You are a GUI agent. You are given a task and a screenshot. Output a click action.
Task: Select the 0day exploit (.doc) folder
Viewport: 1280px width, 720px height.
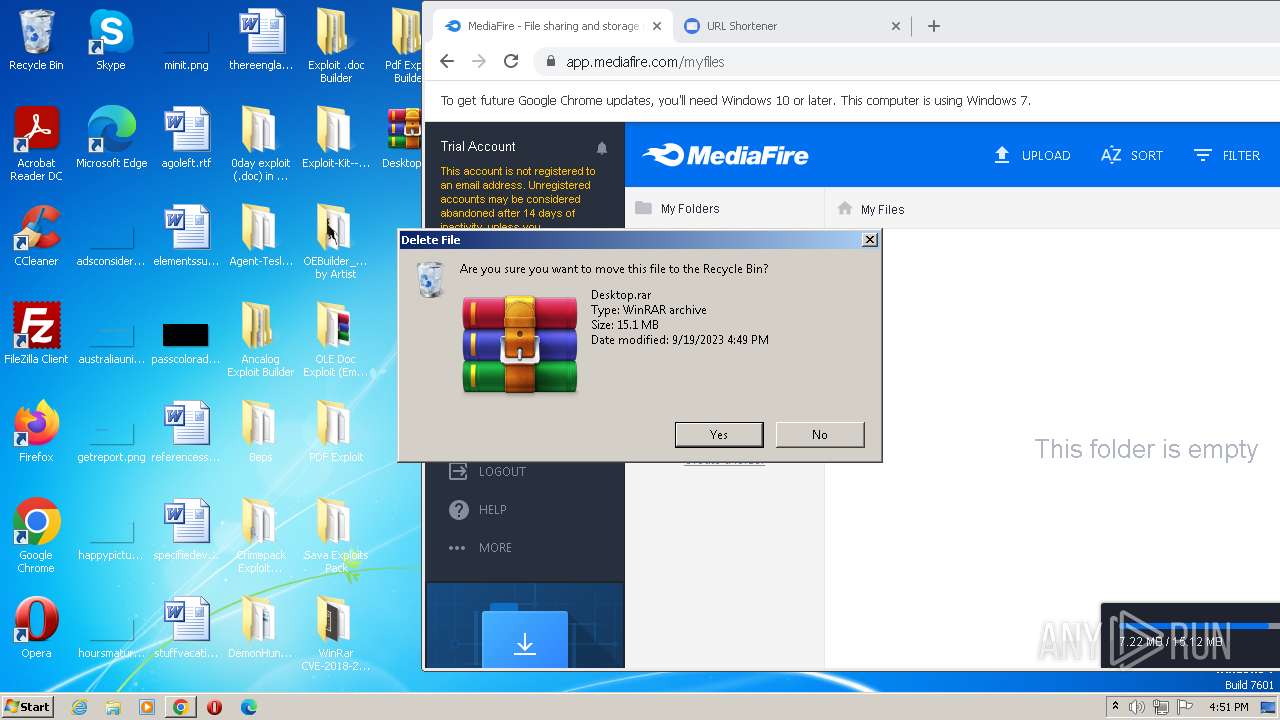click(260, 144)
